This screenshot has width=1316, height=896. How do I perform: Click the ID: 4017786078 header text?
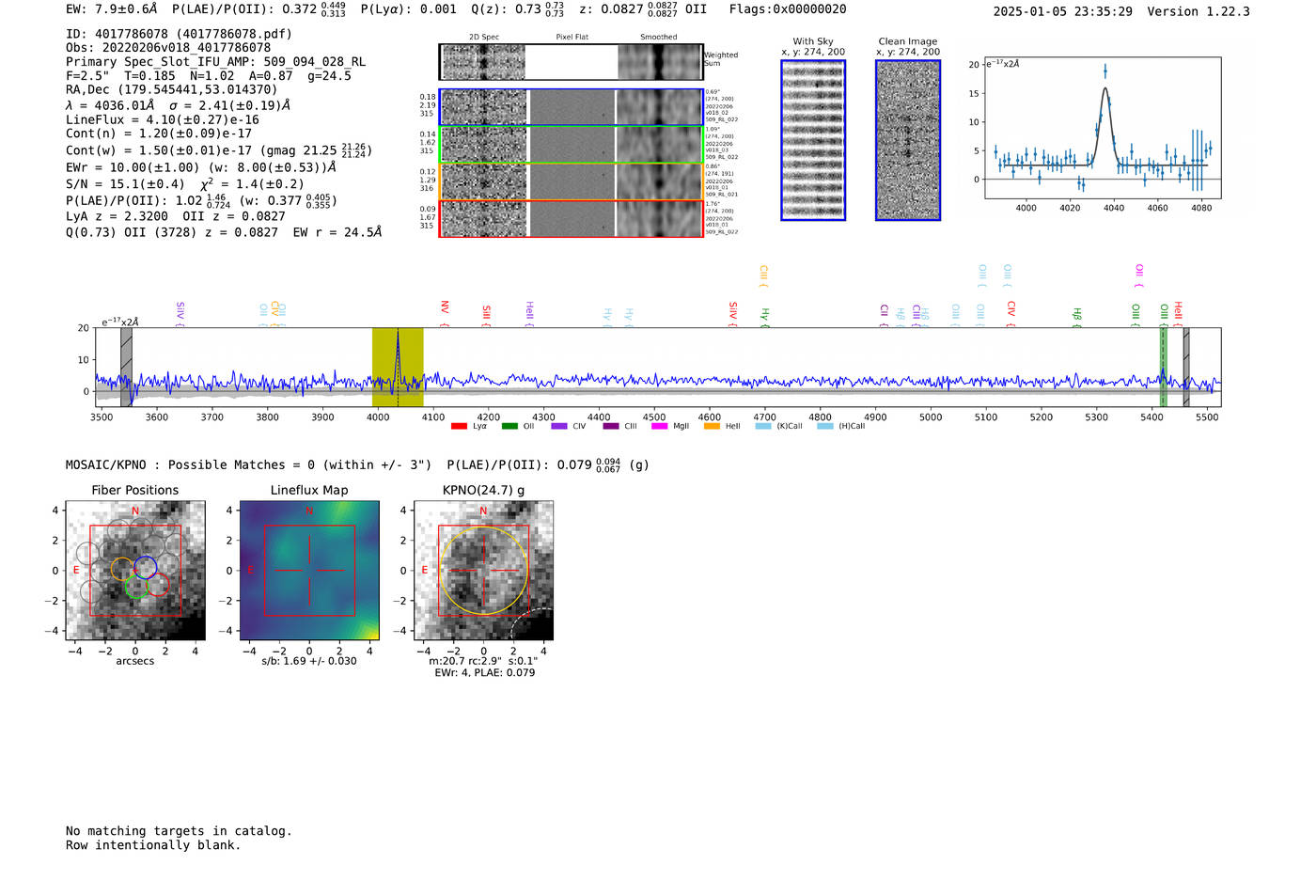[x=179, y=34]
